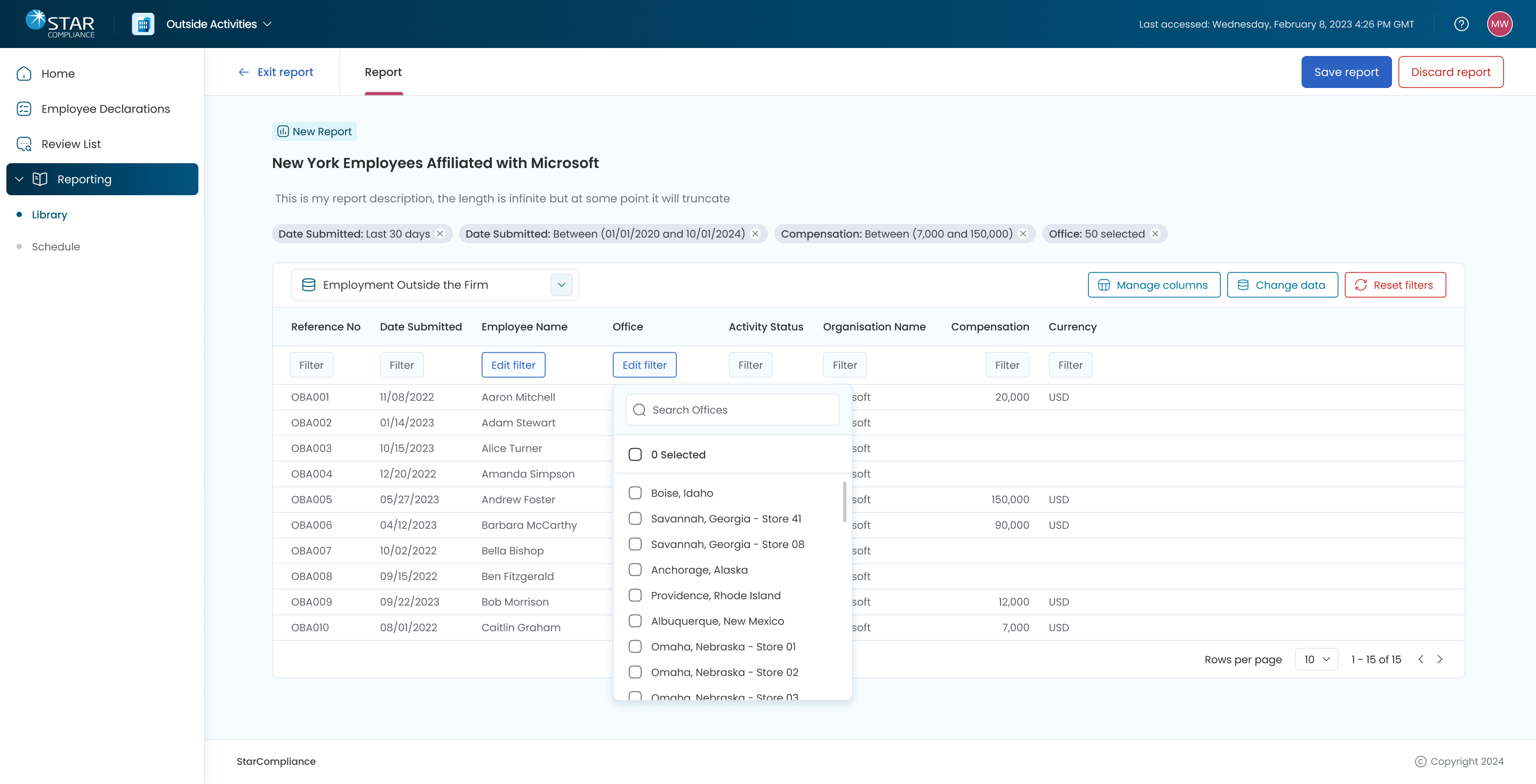Image resolution: width=1536 pixels, height=784 pixels.
Task: Open the MW user avatar menu
Action: pos(1499,24)
